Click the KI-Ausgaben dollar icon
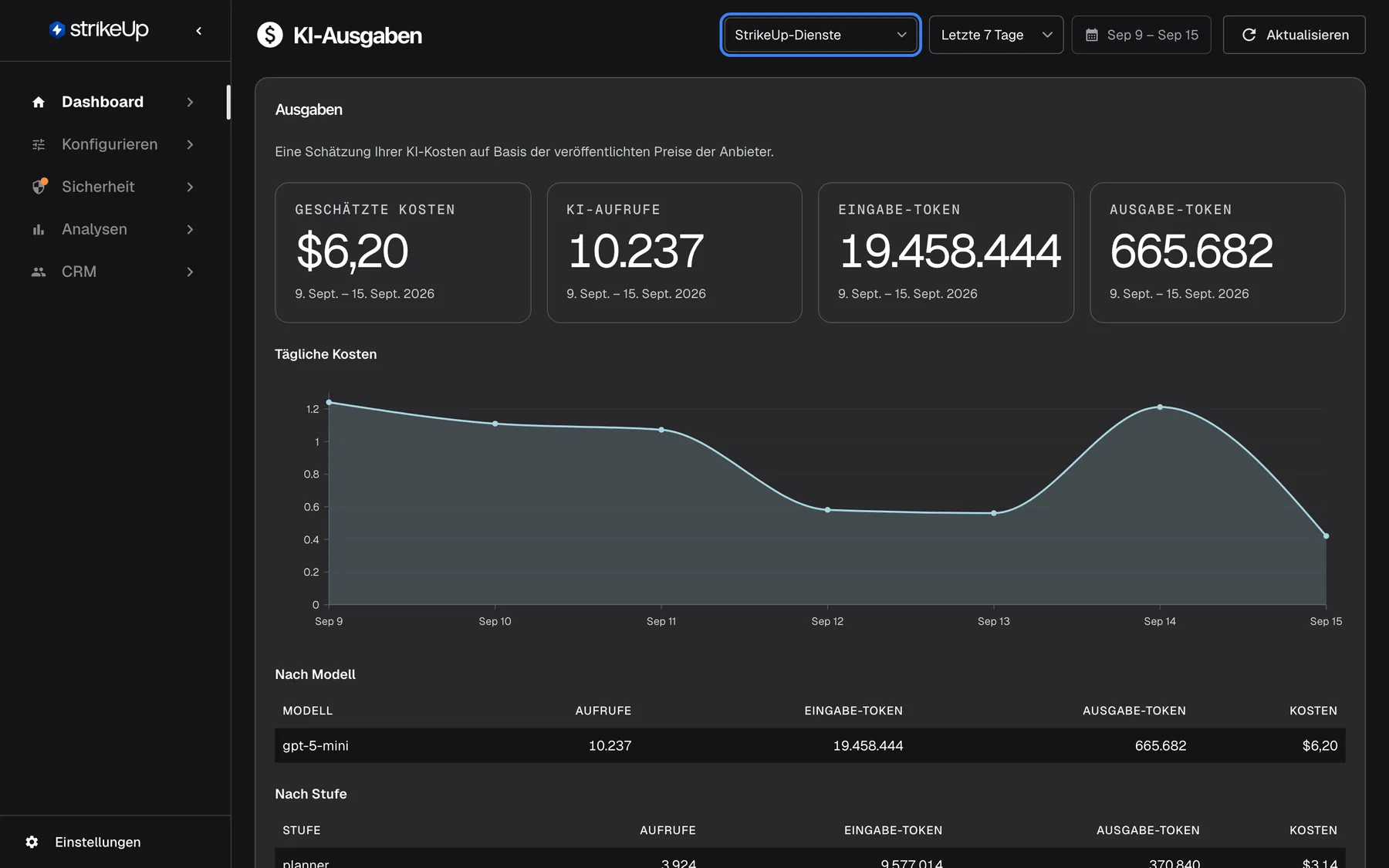Image resolution: width=1389 pixels, height=868 pixels. point(270,35)
